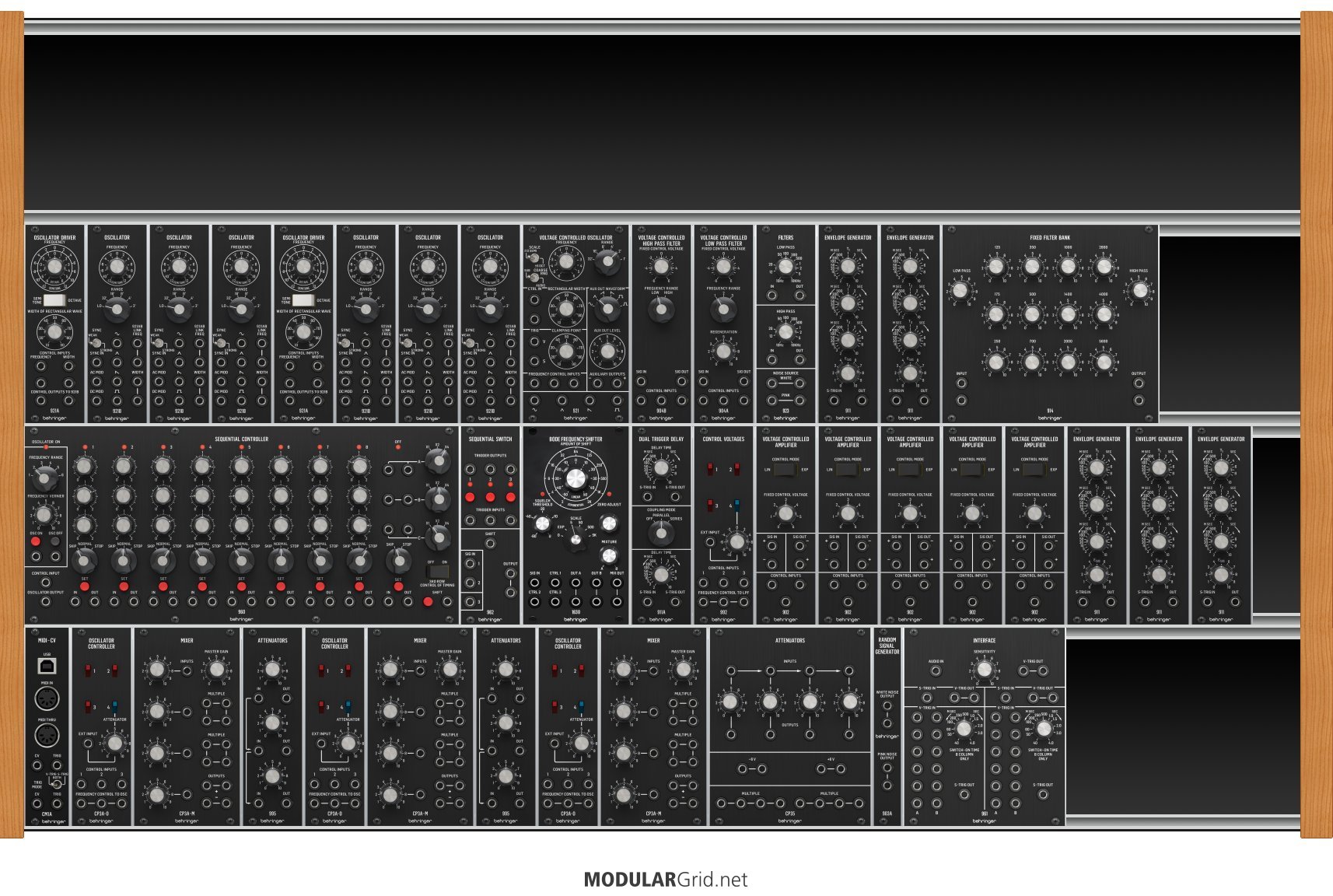Open the MODULARGrid.net logo link
Viewport: 1333px width, 896px height.
(666, 880)
